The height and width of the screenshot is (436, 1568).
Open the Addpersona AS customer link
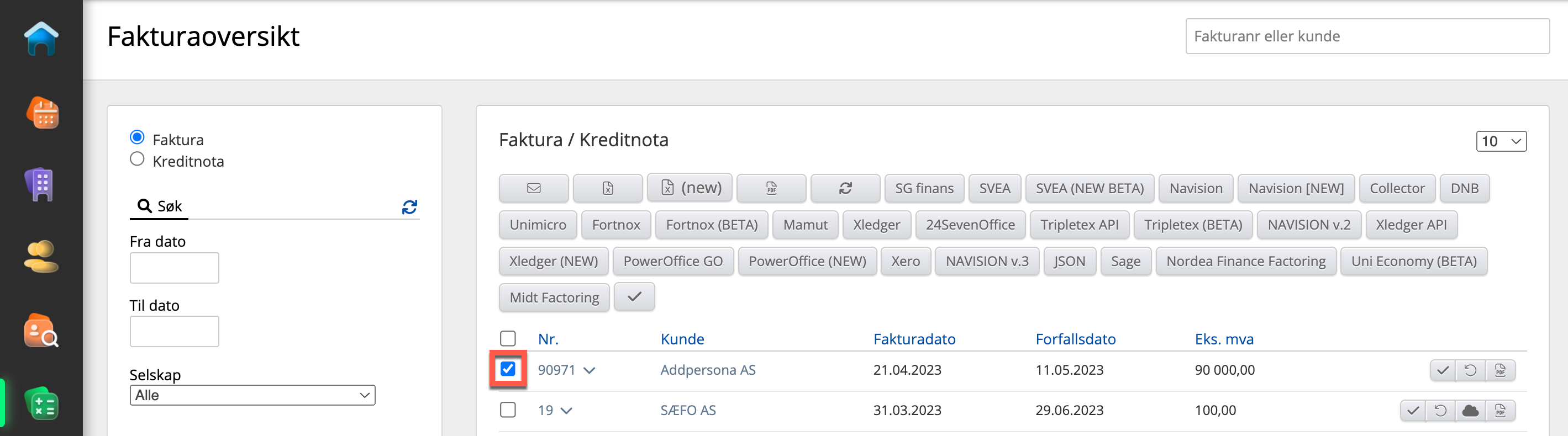707,370
